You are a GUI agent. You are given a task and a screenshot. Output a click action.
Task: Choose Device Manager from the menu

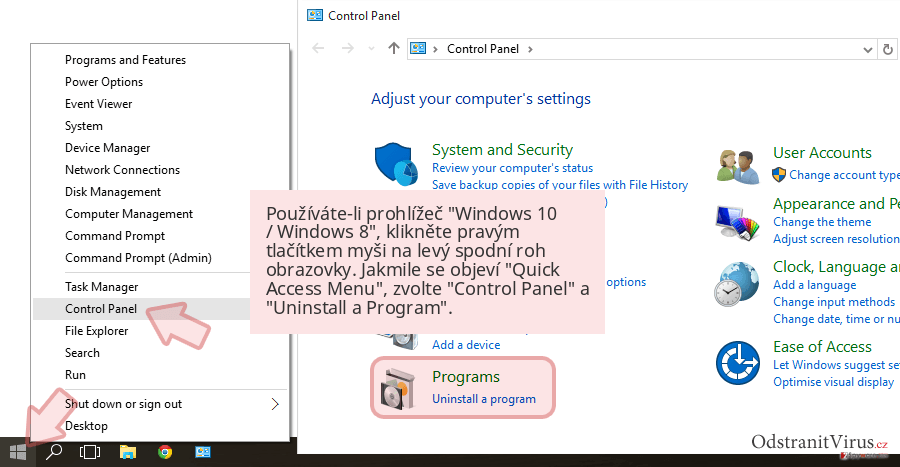107,148
